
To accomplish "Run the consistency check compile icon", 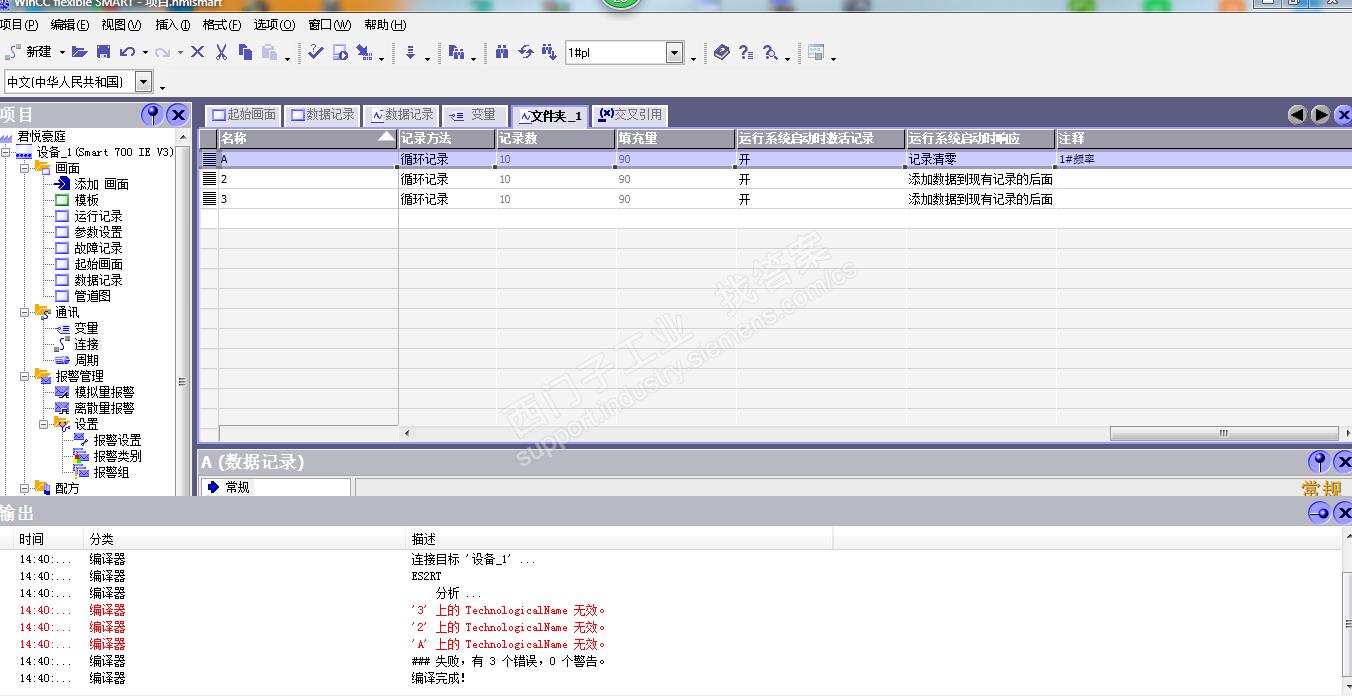I will (316, 52).
